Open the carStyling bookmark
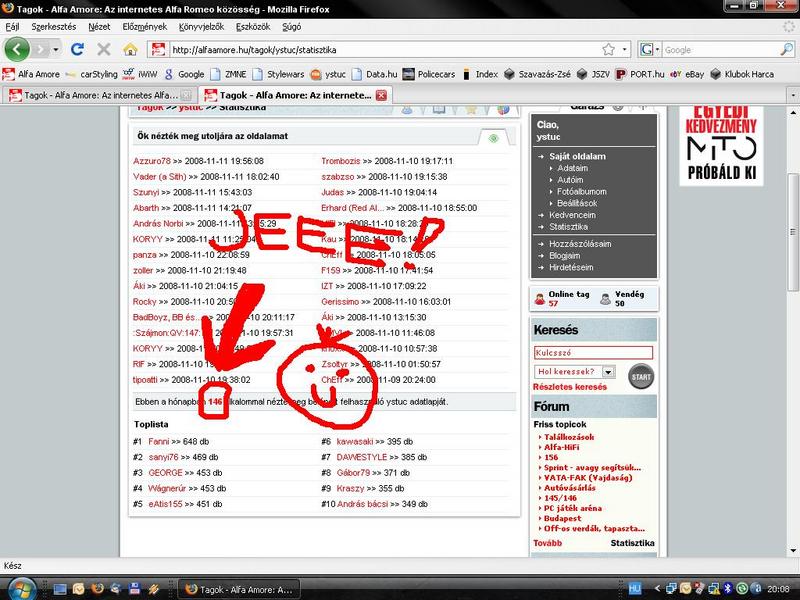The height and width of the screenshot is (600, 800). (x=92, y=74)
